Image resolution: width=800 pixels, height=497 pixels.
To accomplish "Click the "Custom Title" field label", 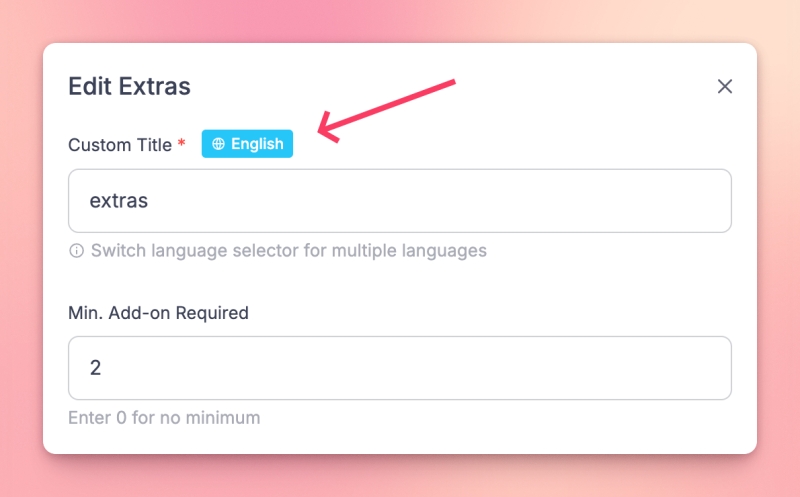I will coord(120,144).
